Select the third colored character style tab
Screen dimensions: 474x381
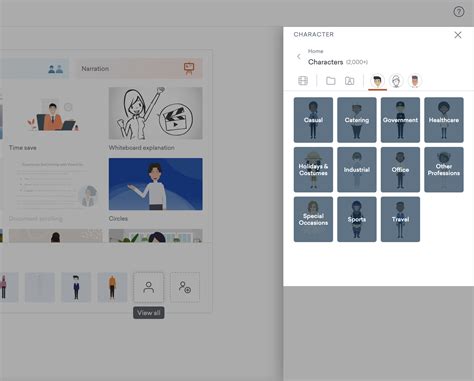[415, 81]
